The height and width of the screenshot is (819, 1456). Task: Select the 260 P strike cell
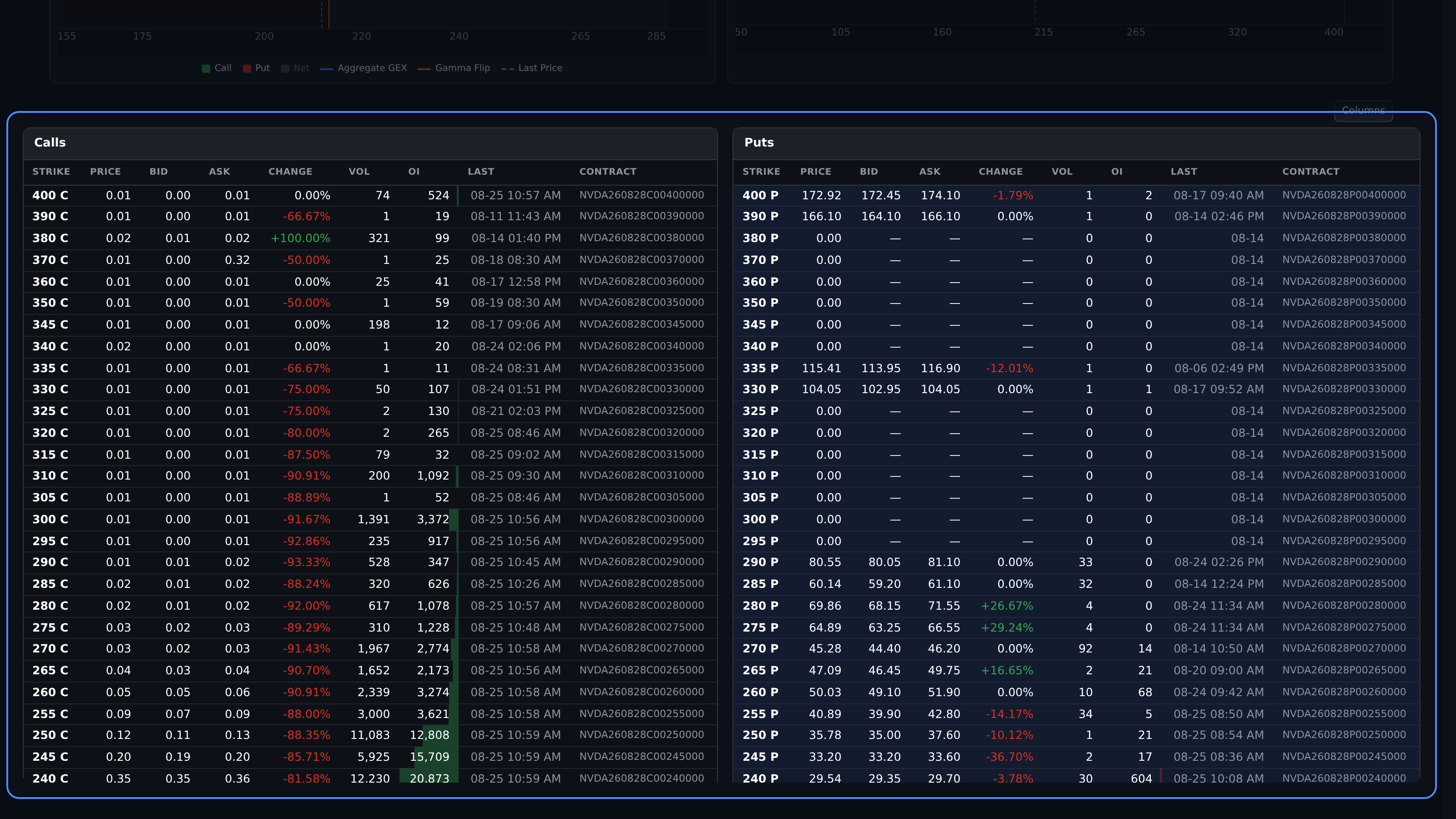pos(760,692)
